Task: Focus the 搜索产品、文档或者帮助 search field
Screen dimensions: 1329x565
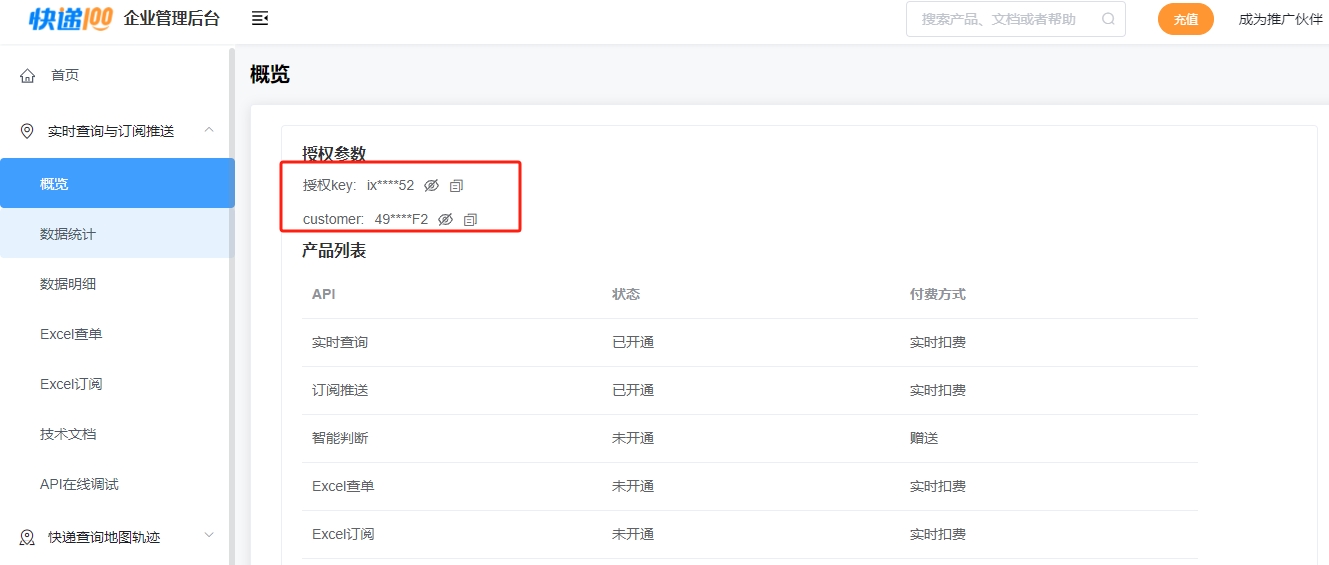Action: [1016, 19]
